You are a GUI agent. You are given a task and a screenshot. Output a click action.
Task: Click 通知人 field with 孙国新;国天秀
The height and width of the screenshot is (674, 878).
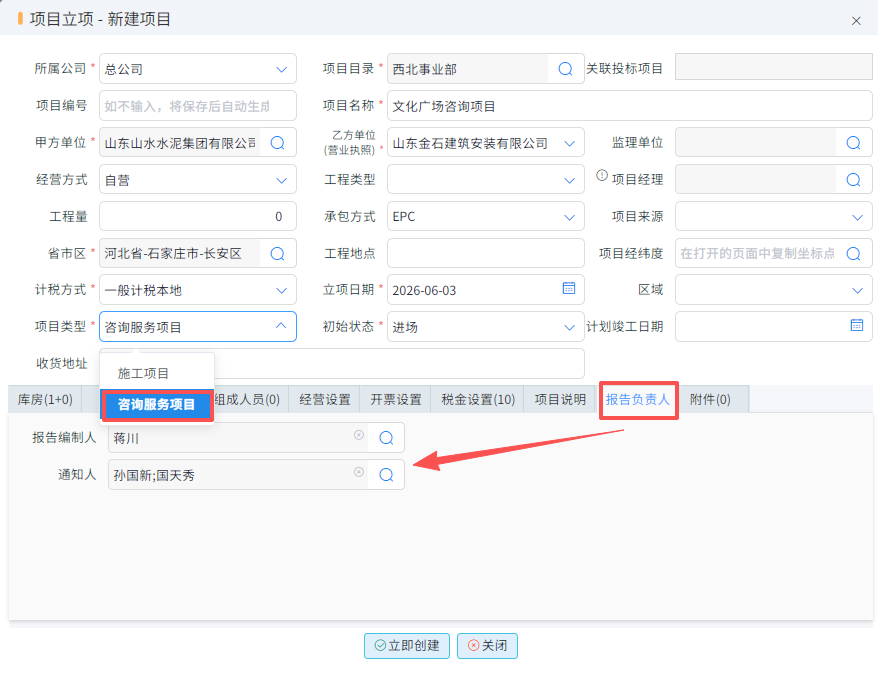coord(238,475)
